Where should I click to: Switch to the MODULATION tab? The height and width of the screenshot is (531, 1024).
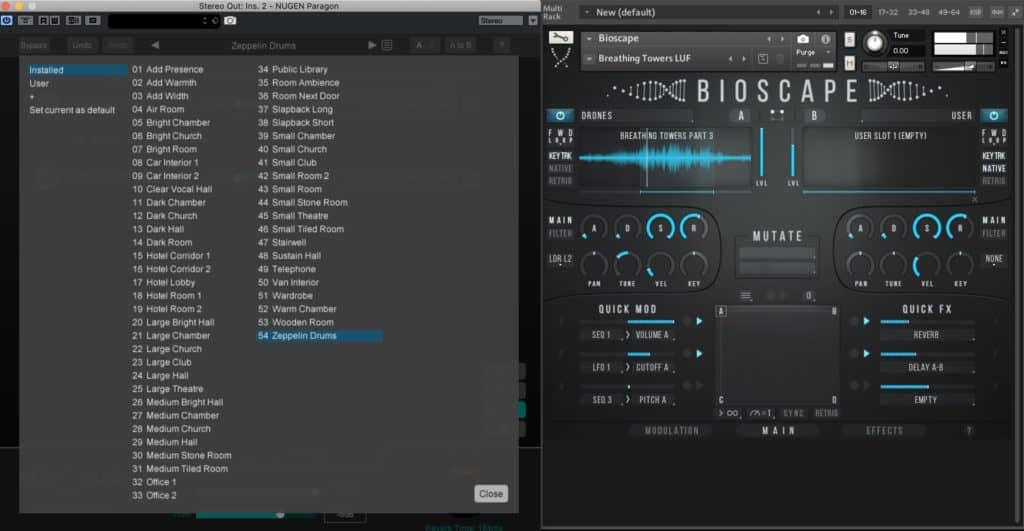tap(671, 430)
